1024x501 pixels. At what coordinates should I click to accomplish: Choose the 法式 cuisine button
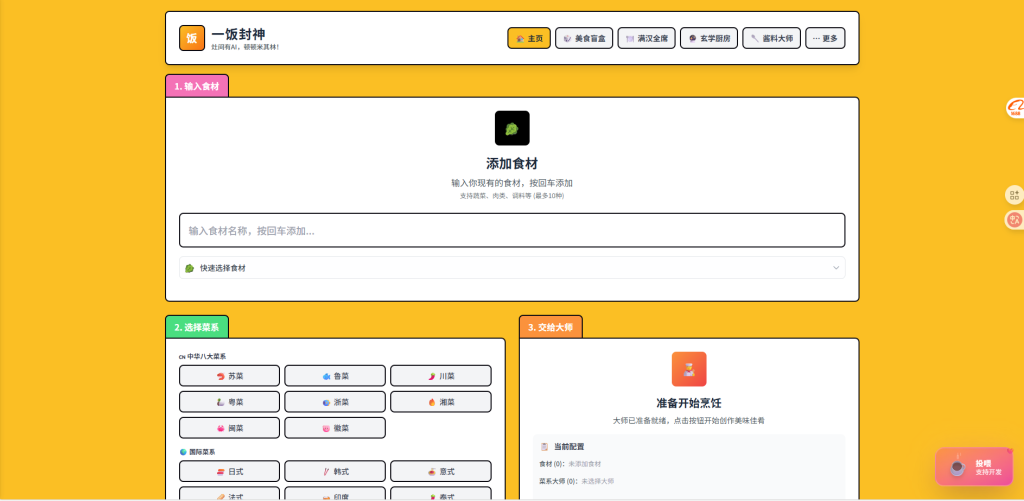point(229,494)
